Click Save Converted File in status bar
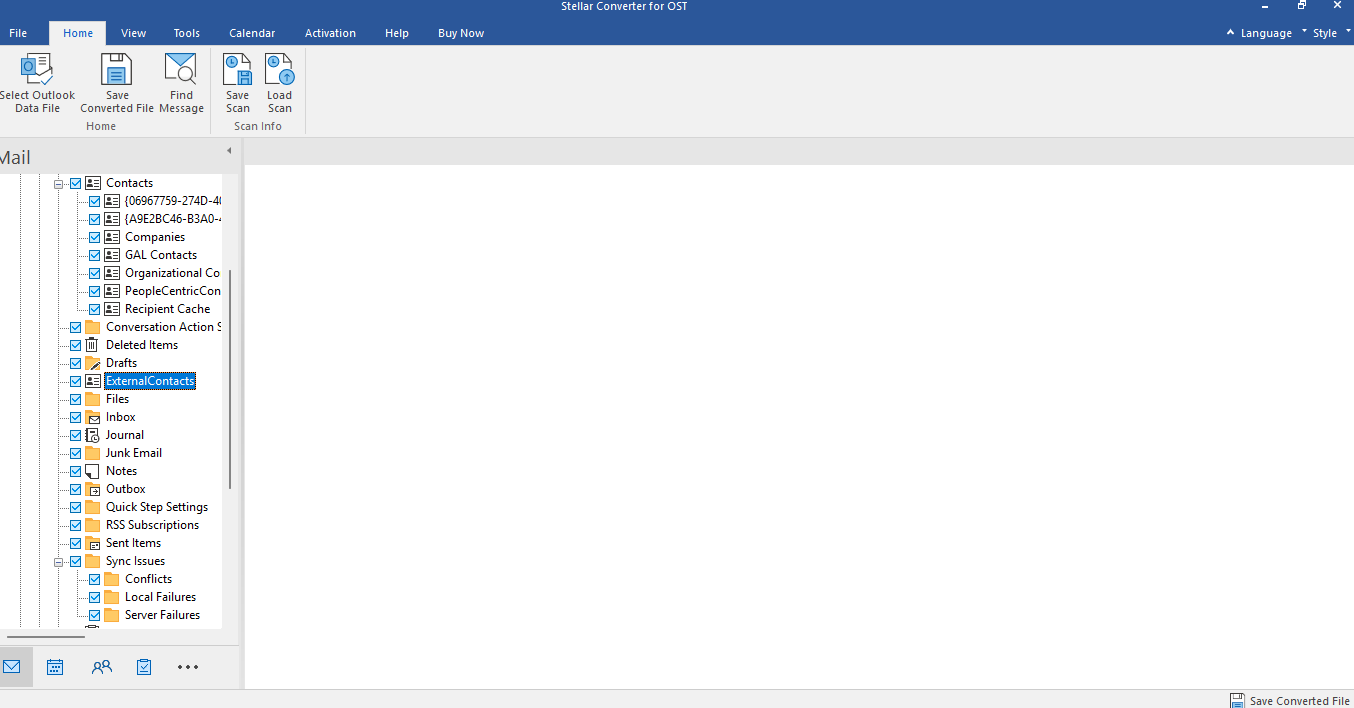 click(x=1290, y=700)
